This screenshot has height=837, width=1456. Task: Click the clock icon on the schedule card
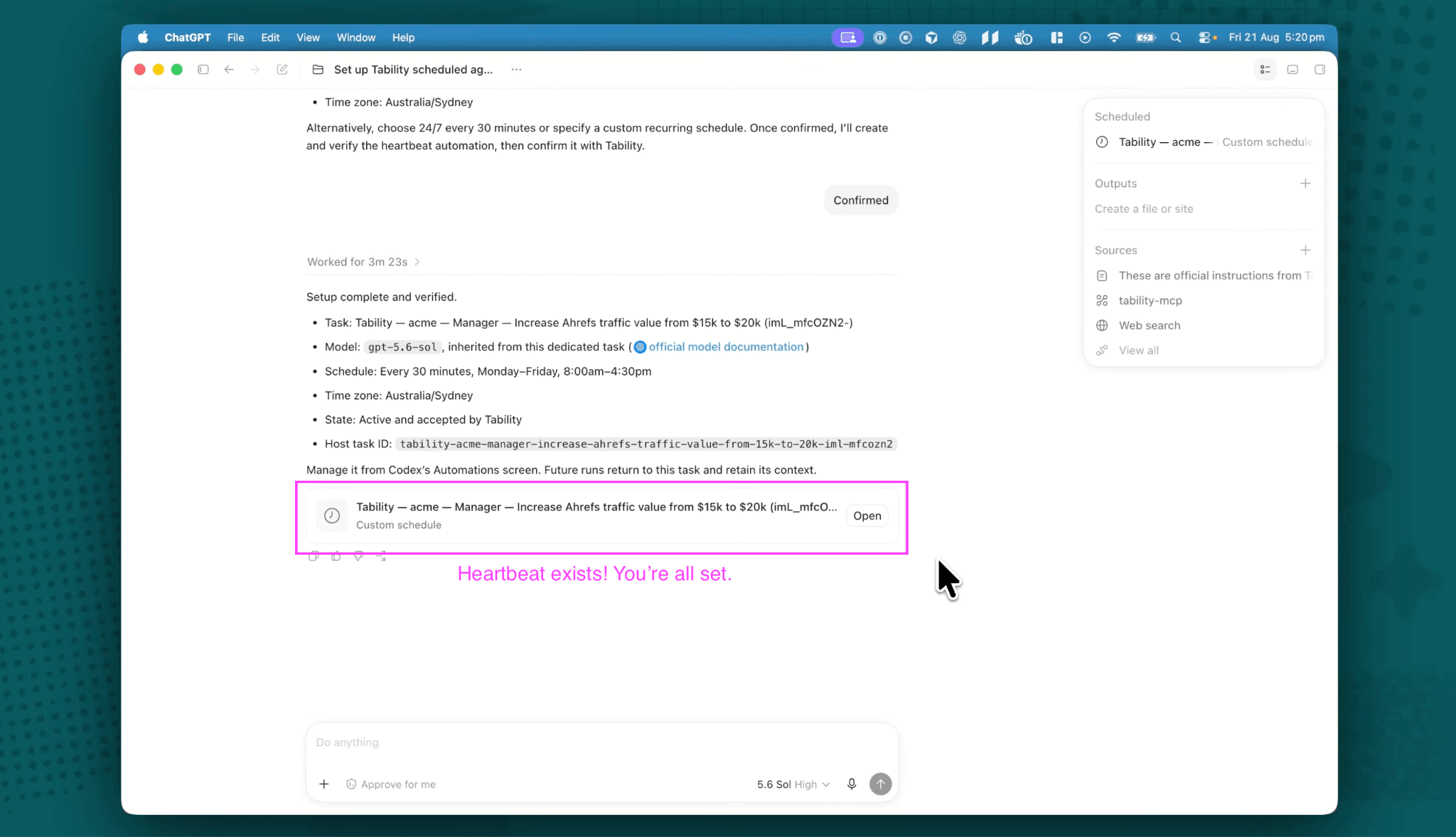(x=332, y=516)
